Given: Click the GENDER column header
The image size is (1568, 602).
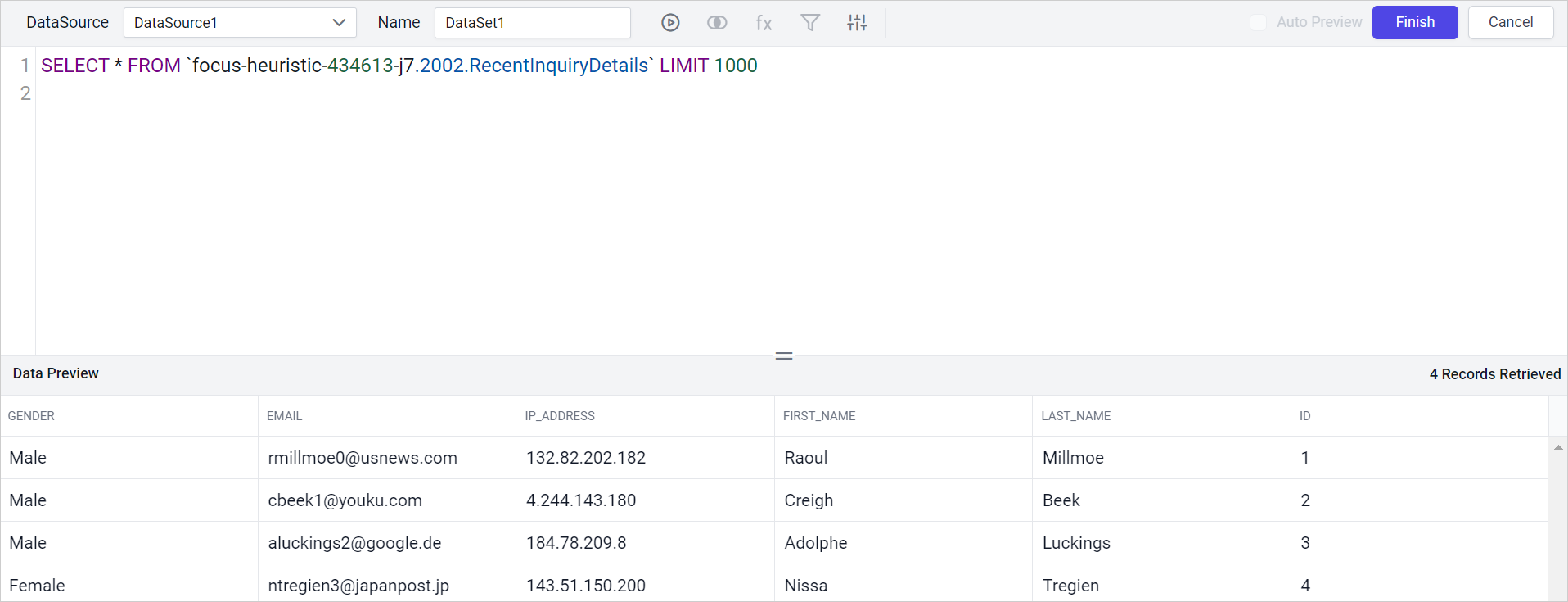Looking at the screenshot, I should (129, 416).
